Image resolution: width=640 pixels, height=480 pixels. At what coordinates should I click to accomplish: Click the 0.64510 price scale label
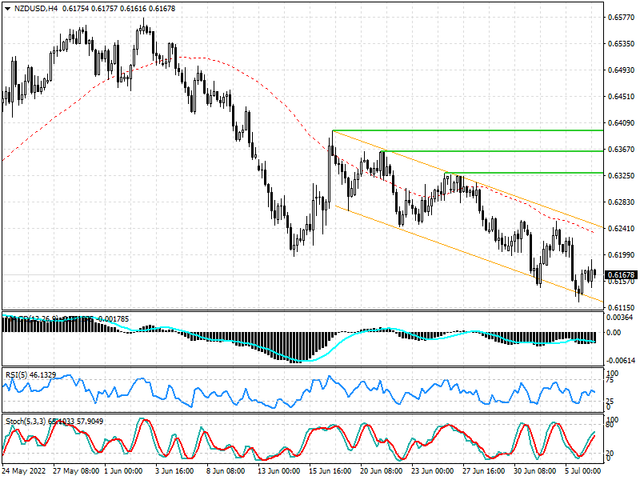coord(620,97)
